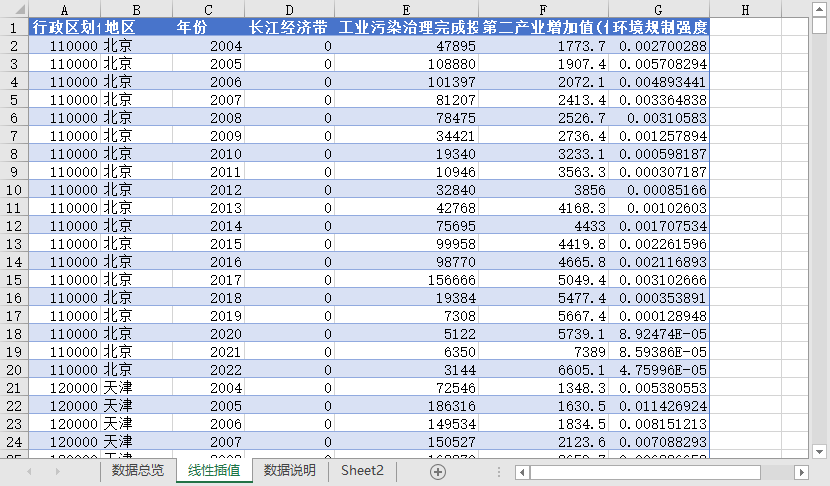Click the tab bar splitter dots

(499, 472)
